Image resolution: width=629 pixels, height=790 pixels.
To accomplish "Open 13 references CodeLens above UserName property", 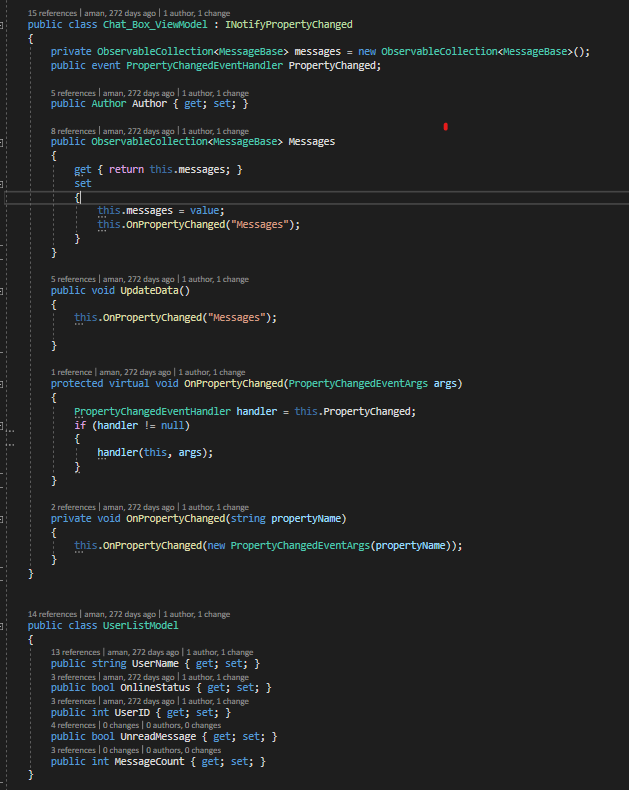I will 76,652.
